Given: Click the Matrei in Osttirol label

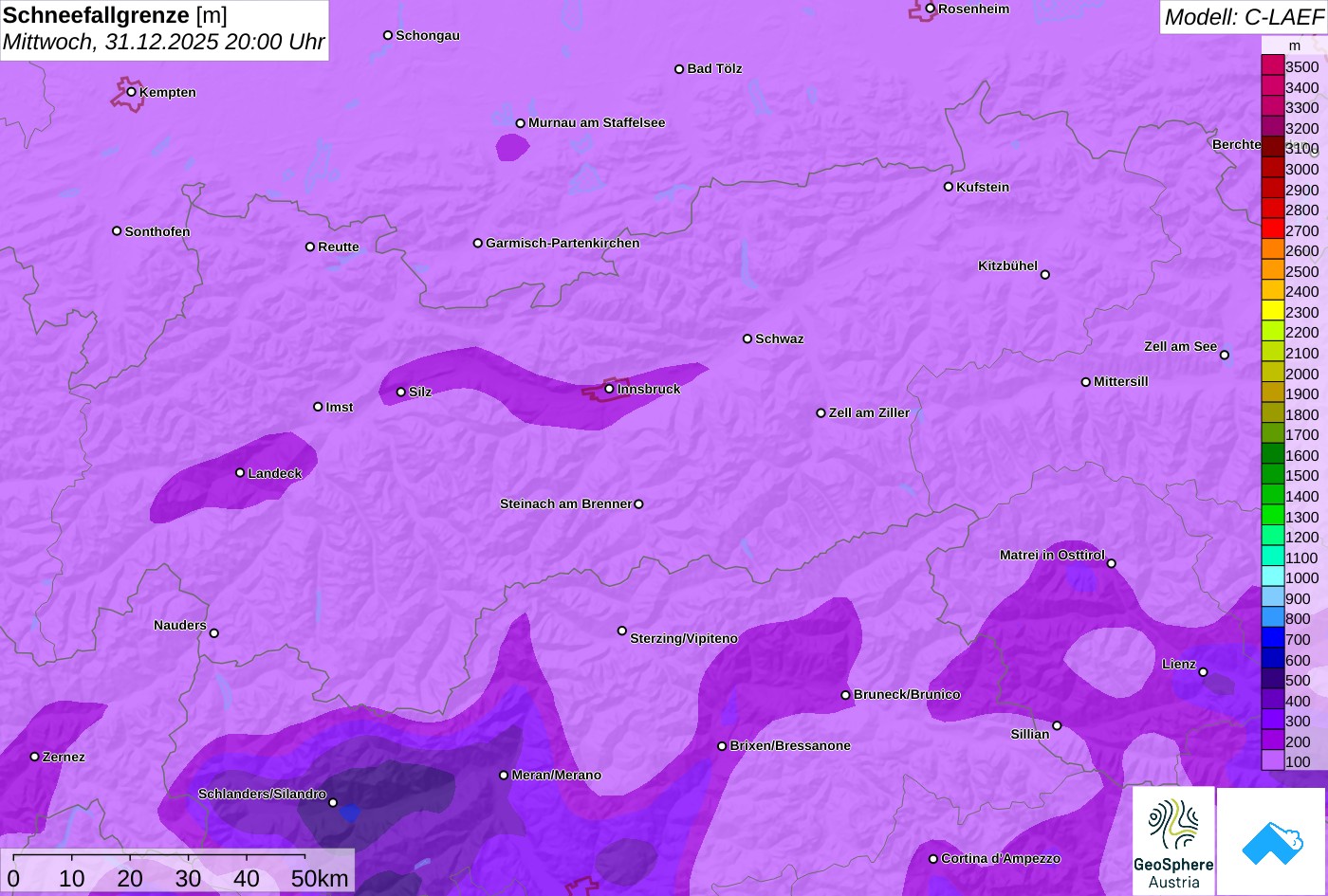Looking at the screenshot, I should (x=1052, y=556).
